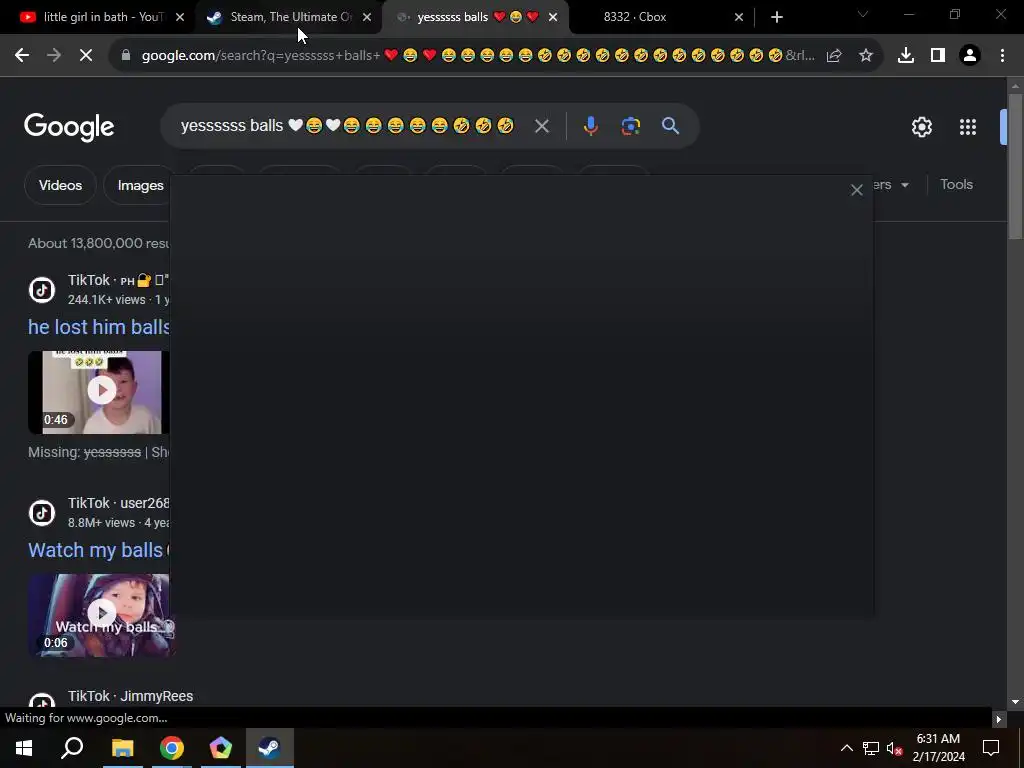Click the About 13,800,000 results text
Image resolution: width=1024 pixels, height=768 pixels.
(x=99, y=243)
